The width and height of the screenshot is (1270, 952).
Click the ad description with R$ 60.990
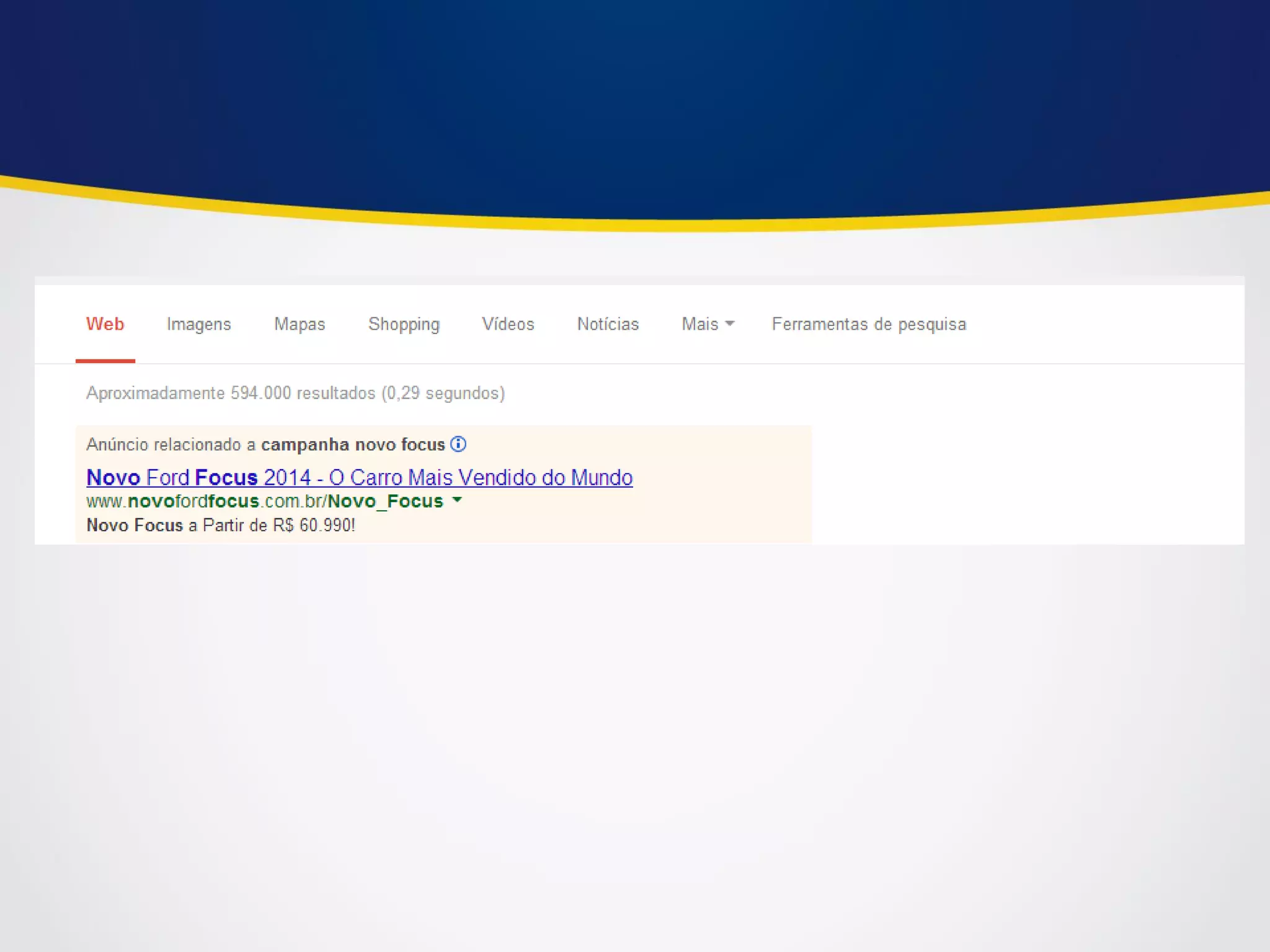coord(220,525)
